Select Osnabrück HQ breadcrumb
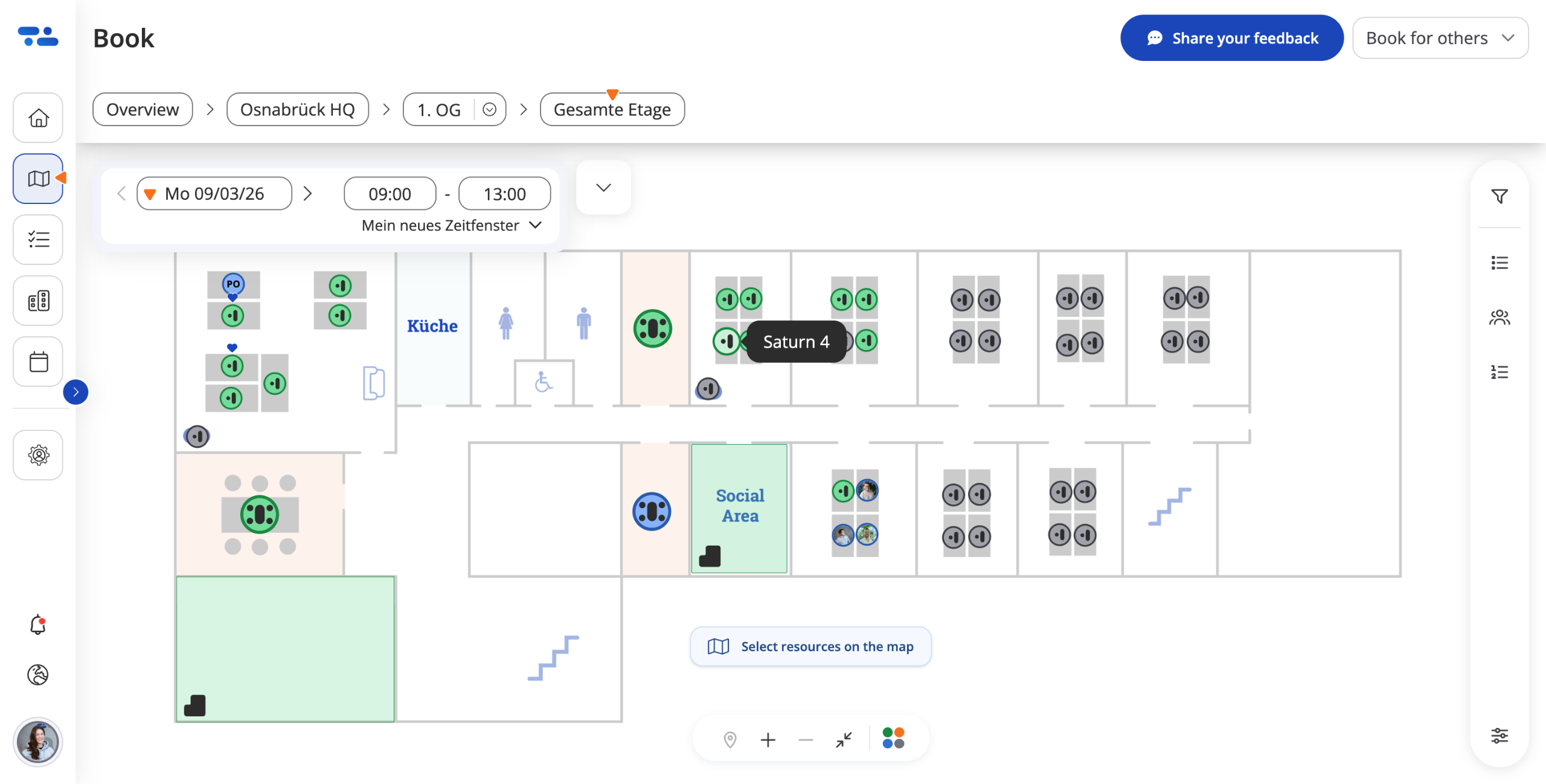 tap(297, 109)
